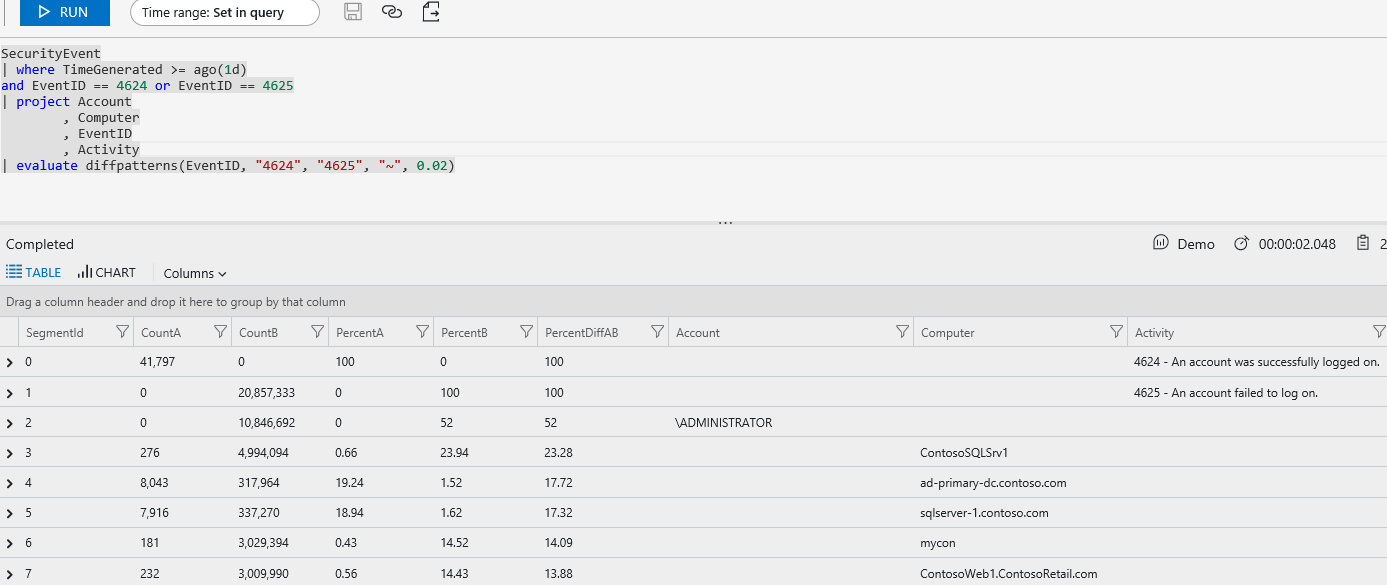
Task: Click the "SecurityEvent" line in the query editor
Action: pyautogui.click(x=51, y=53)
